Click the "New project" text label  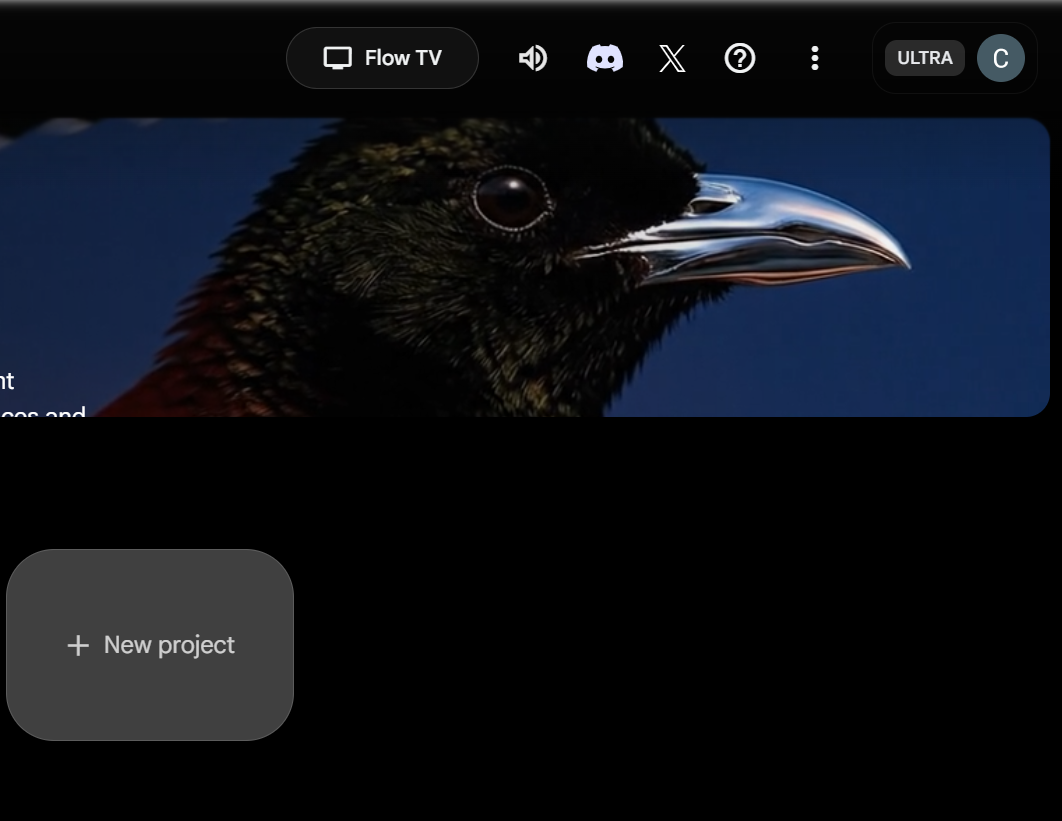(169, 645)
